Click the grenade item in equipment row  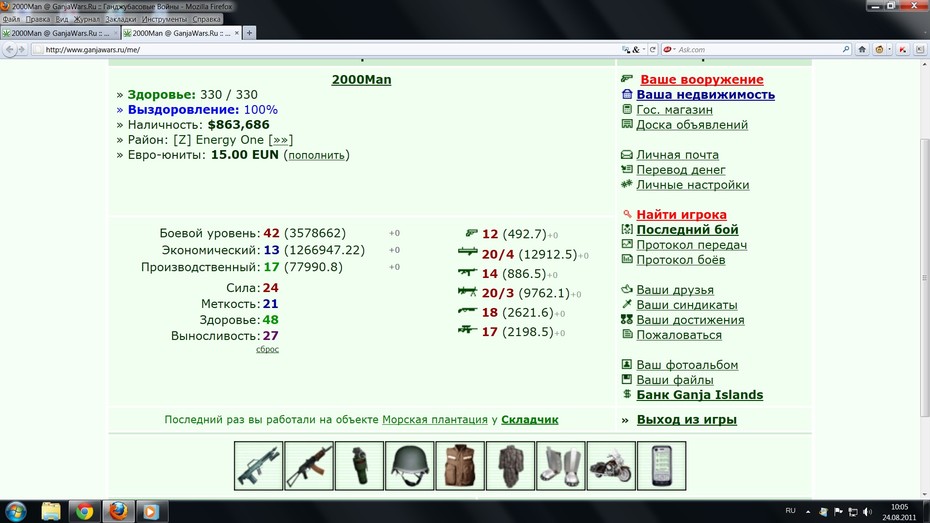pos(359,465)
